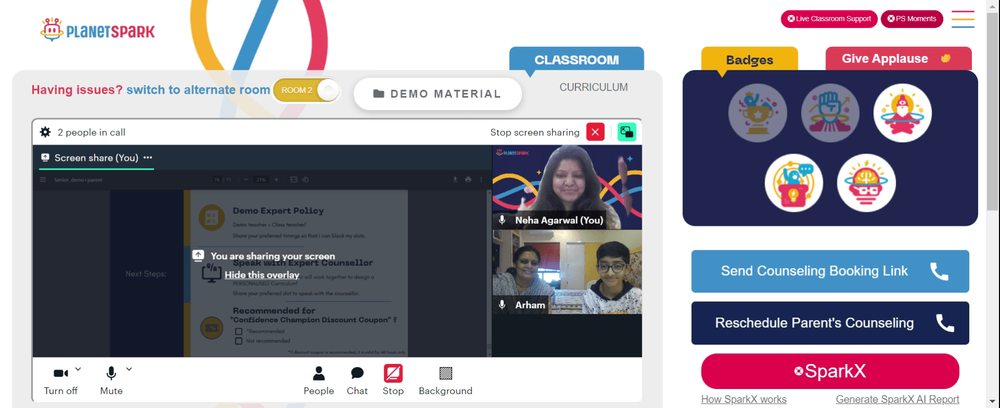Screen dimensions: 1000x408
Task: Open the three-dot menu beside Screen share (You)
Action: point(148,157)
